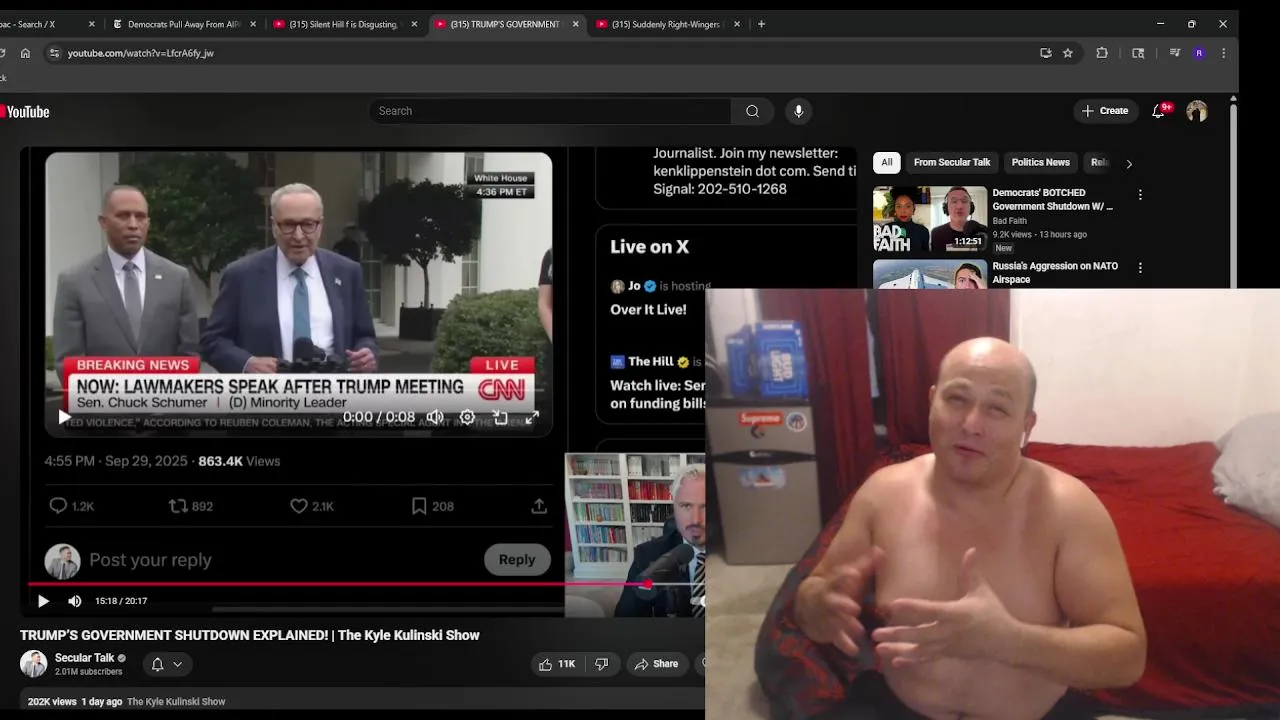Open the Secular Talk channel avatar
The width and height of the screenshot is (1280, 720).
(34, 664)
